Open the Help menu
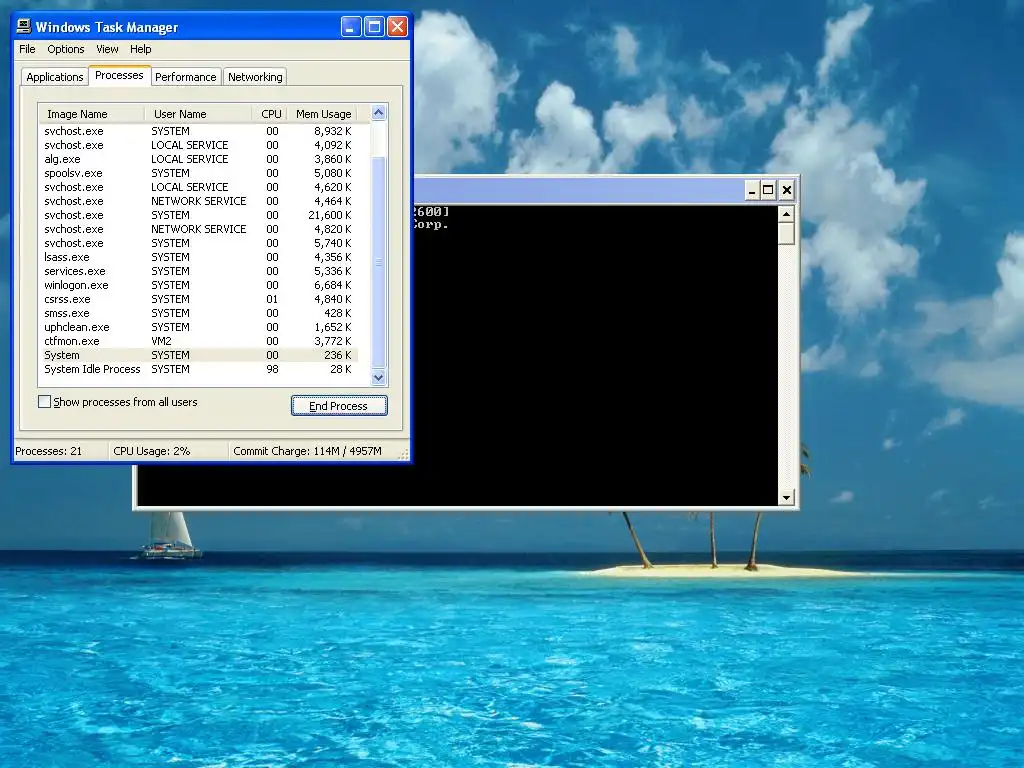 click(140, 49)
